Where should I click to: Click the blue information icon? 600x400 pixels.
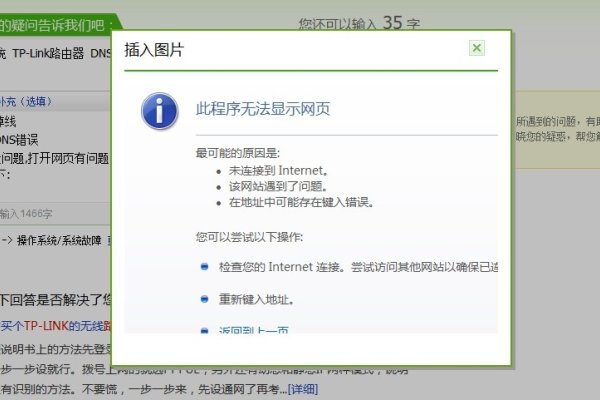160,111
